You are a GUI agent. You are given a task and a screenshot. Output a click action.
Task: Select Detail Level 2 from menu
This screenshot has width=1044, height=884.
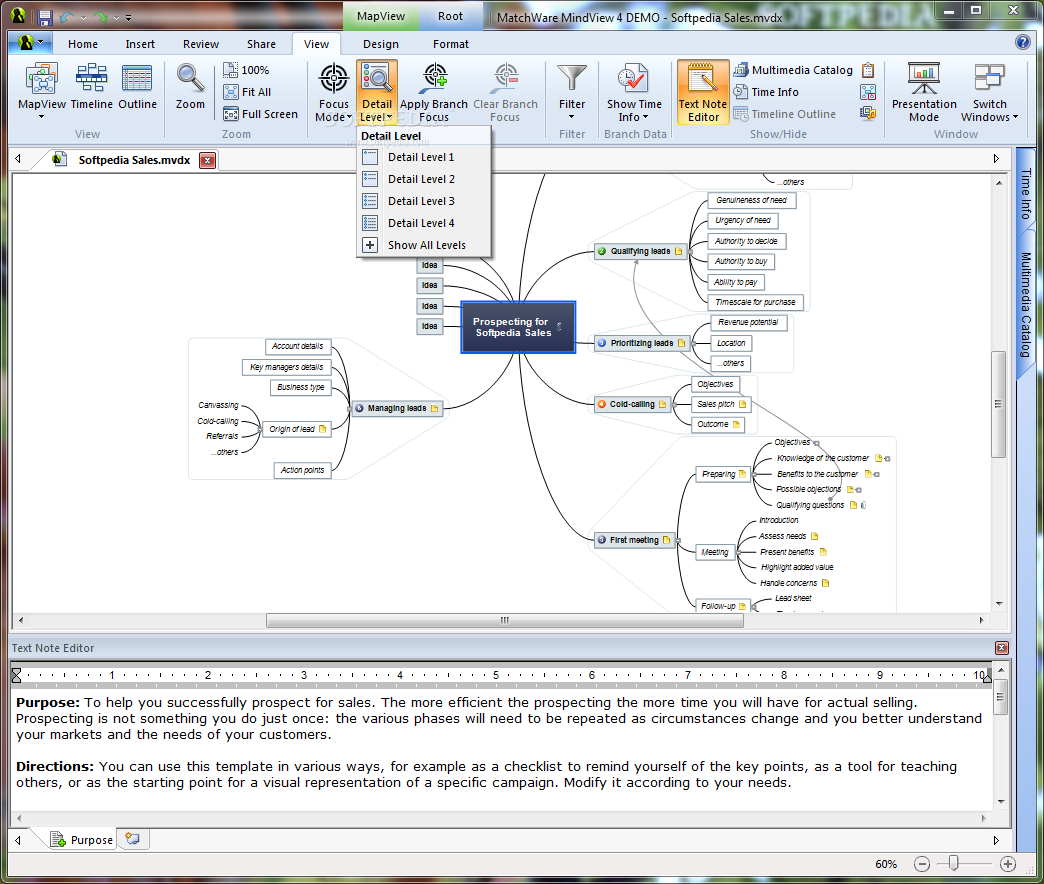[x=424, y=179]
